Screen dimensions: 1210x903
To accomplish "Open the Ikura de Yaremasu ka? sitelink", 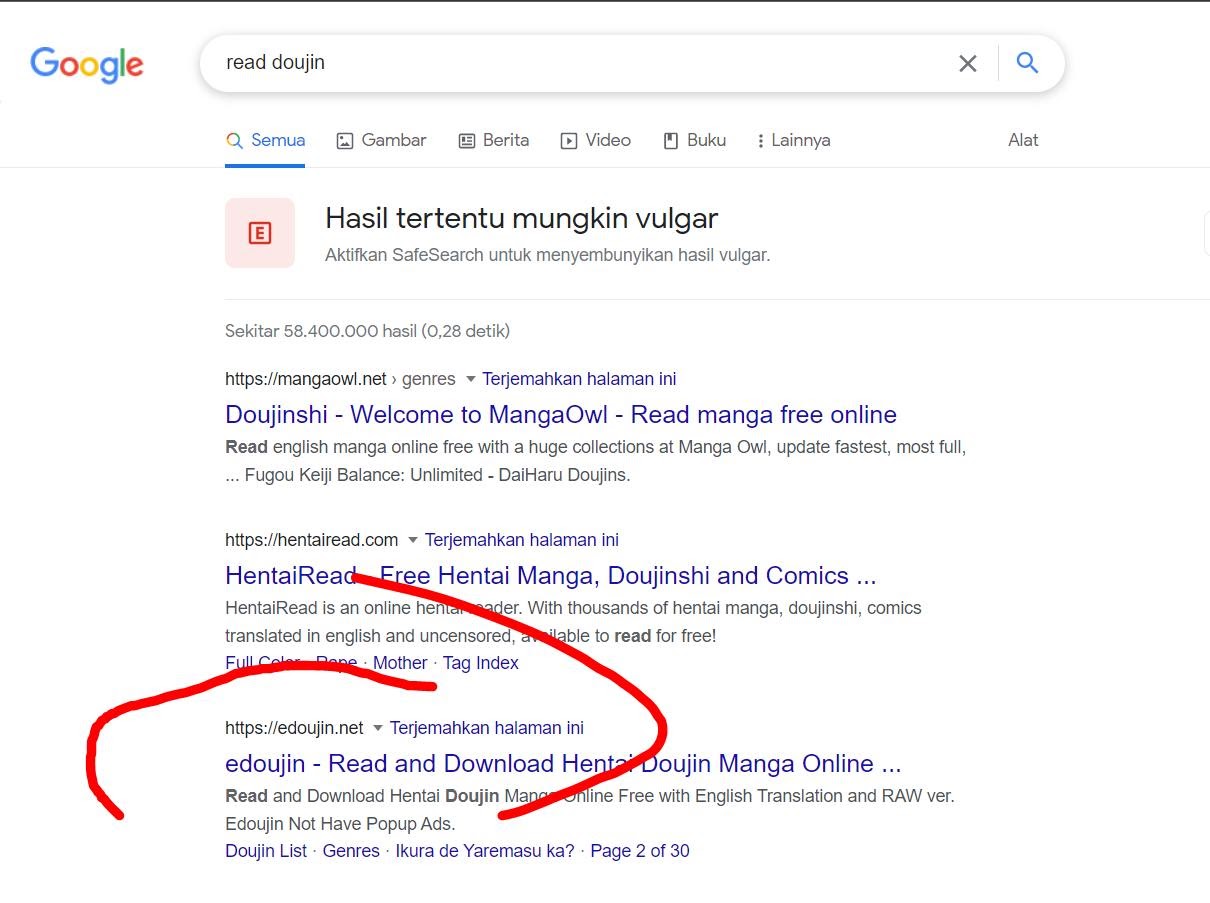I will (485, 851).
